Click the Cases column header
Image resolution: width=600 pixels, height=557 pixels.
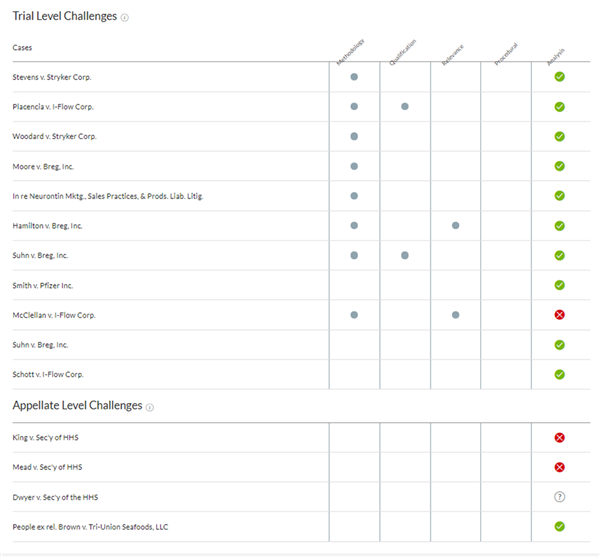tap(22, 48)
